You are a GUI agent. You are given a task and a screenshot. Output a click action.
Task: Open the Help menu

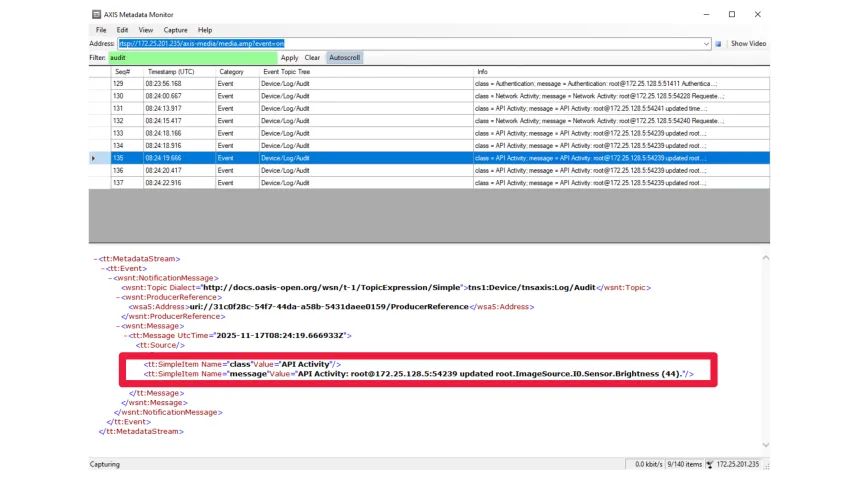coord(204,30)
